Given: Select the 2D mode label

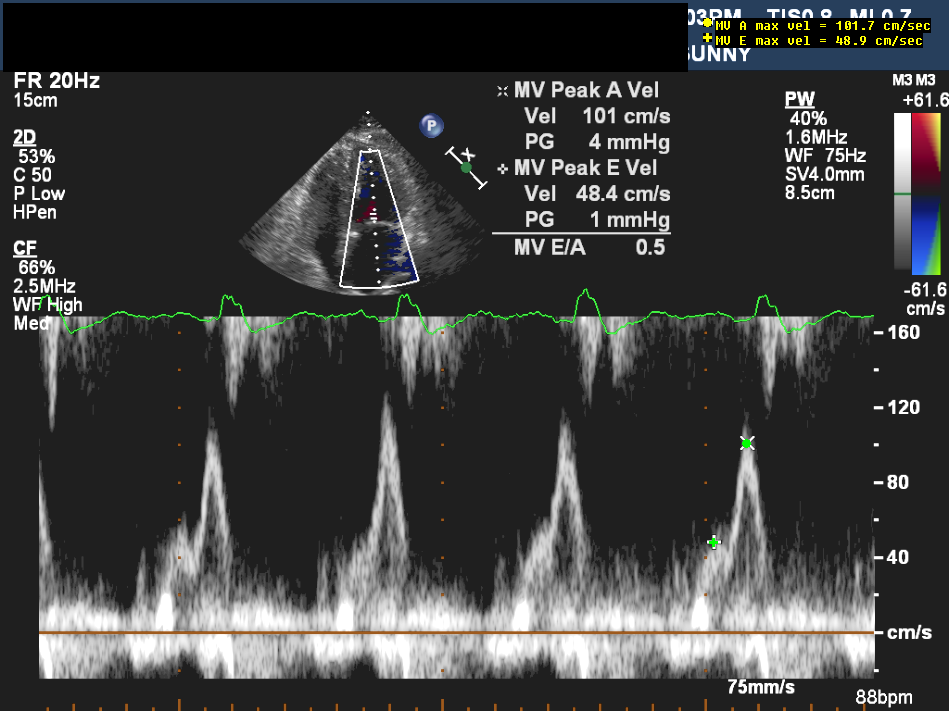Looking at the screenshot, I should coord(25,137).
